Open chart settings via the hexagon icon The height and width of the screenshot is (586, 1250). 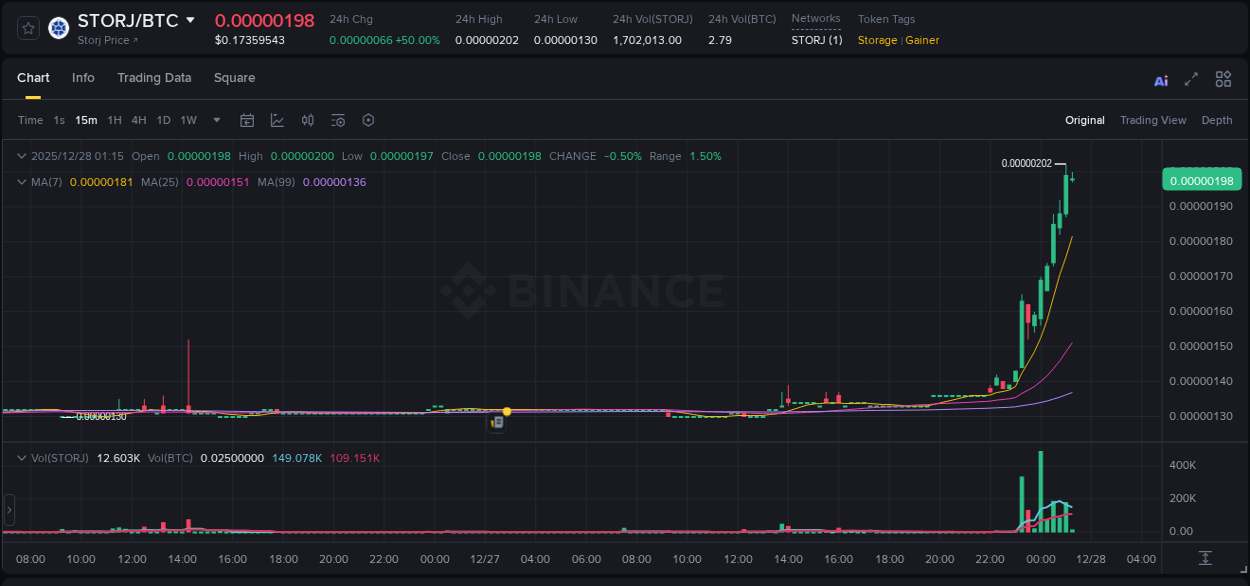coord(368,120)
